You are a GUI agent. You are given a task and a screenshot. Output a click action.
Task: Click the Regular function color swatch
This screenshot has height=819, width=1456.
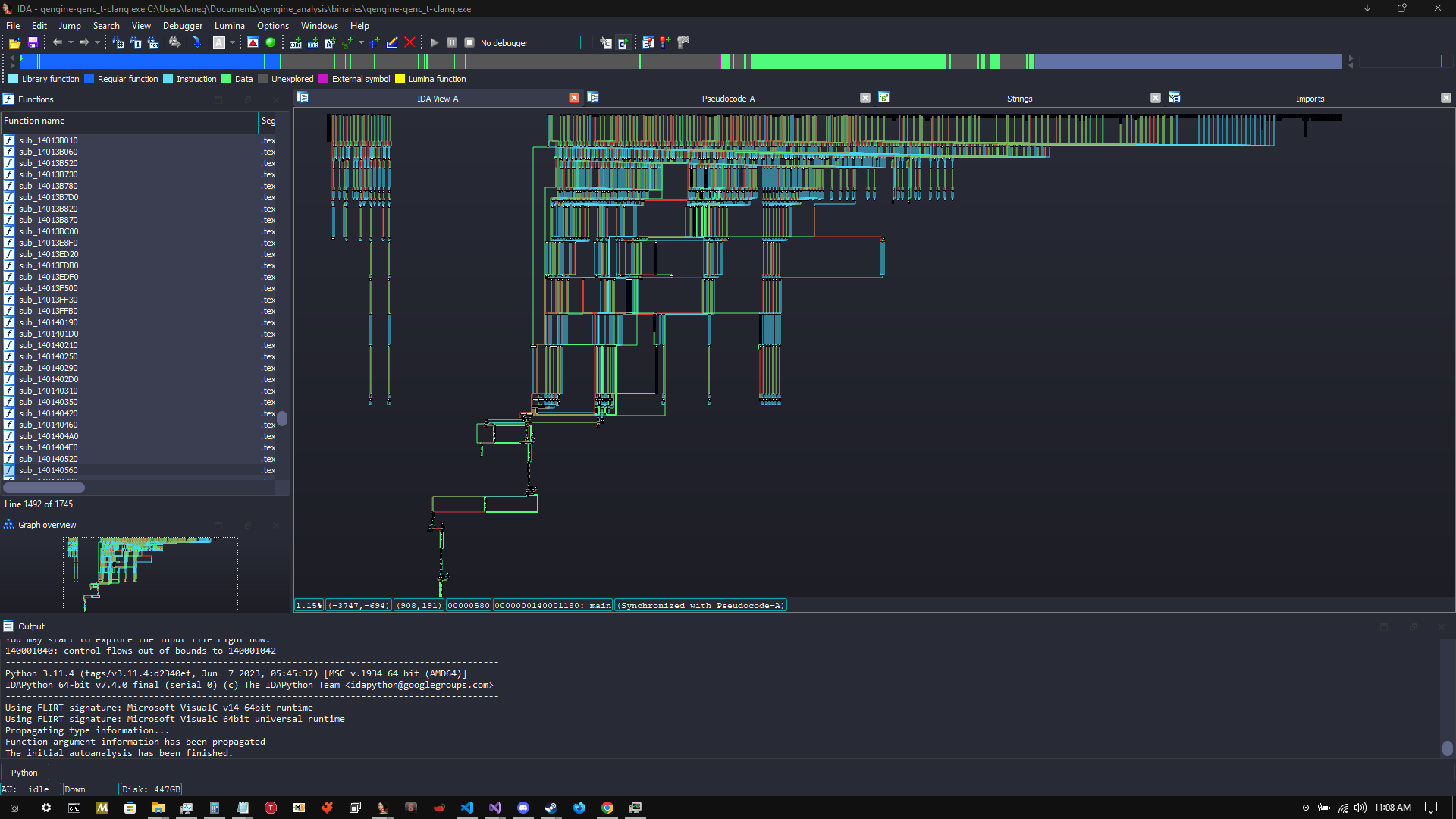[x=89, y=79]
